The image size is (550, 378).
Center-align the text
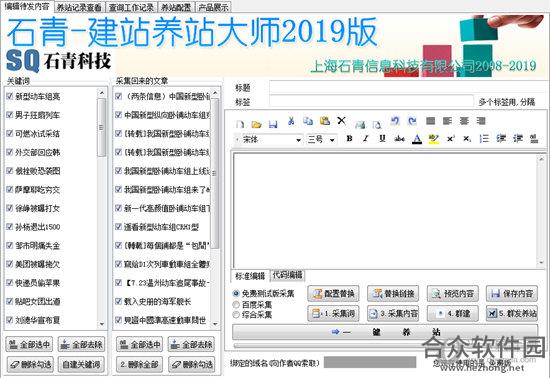click(x=464, y=121)
